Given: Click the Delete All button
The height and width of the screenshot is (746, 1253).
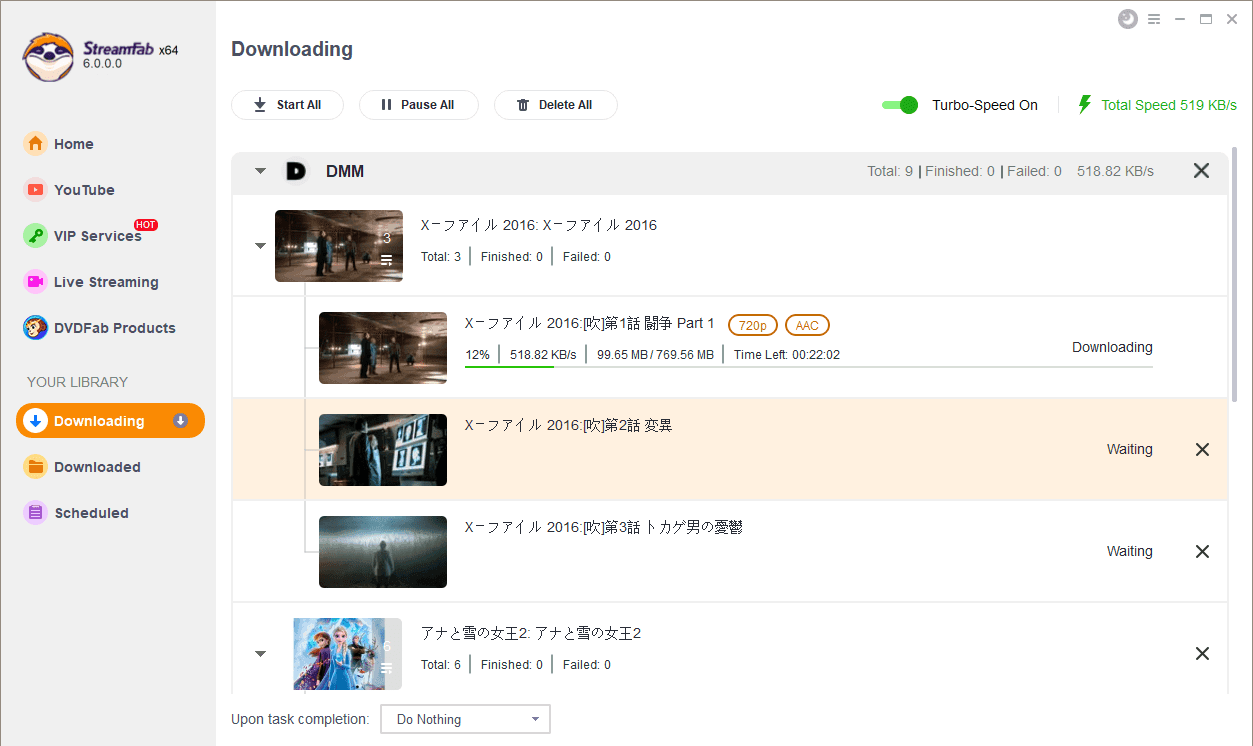Looking at the screenshot, I should point(555,105).
